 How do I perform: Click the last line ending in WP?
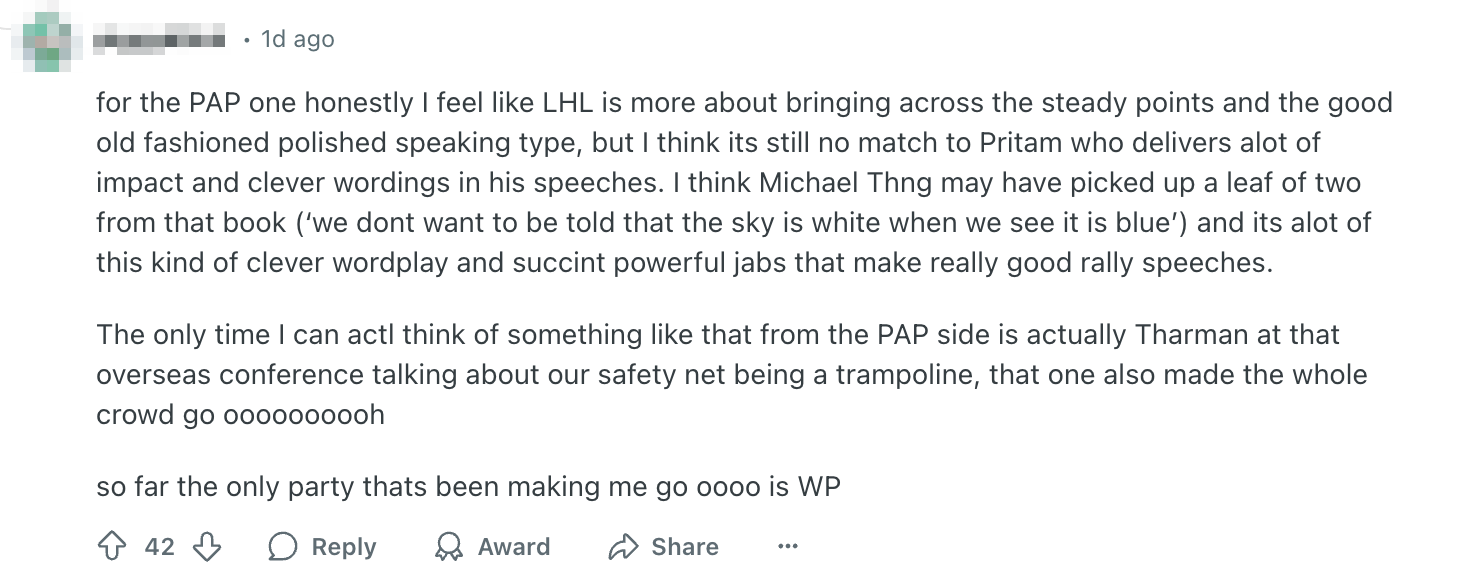[468, 487]
